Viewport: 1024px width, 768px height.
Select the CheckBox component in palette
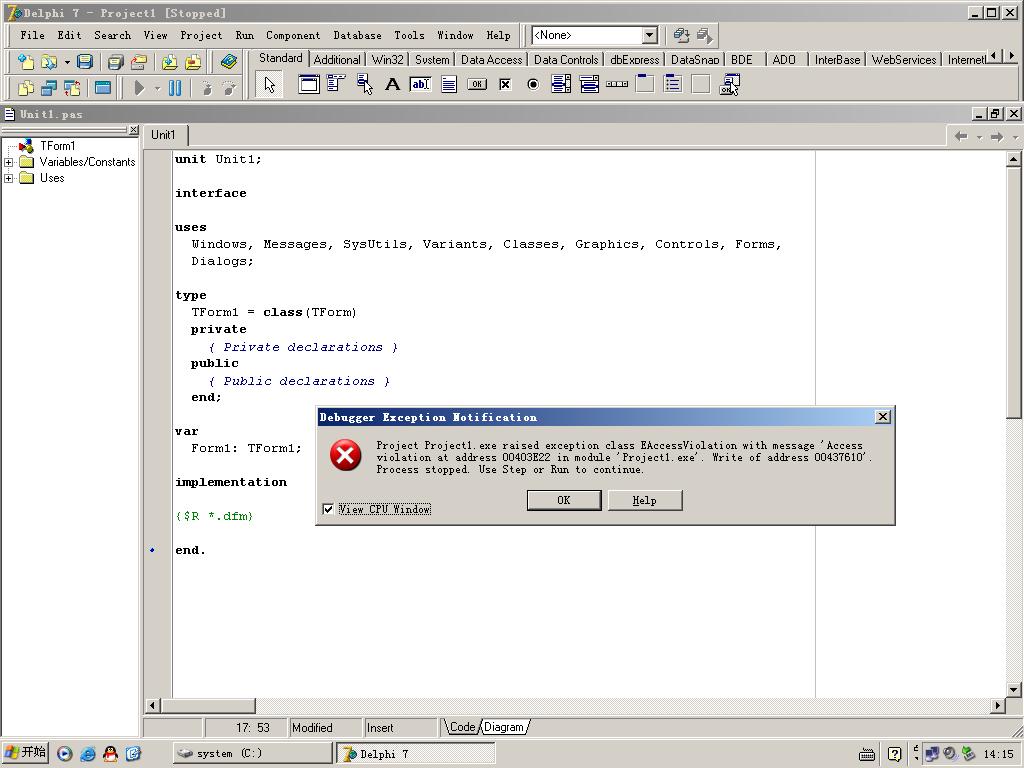505,85
